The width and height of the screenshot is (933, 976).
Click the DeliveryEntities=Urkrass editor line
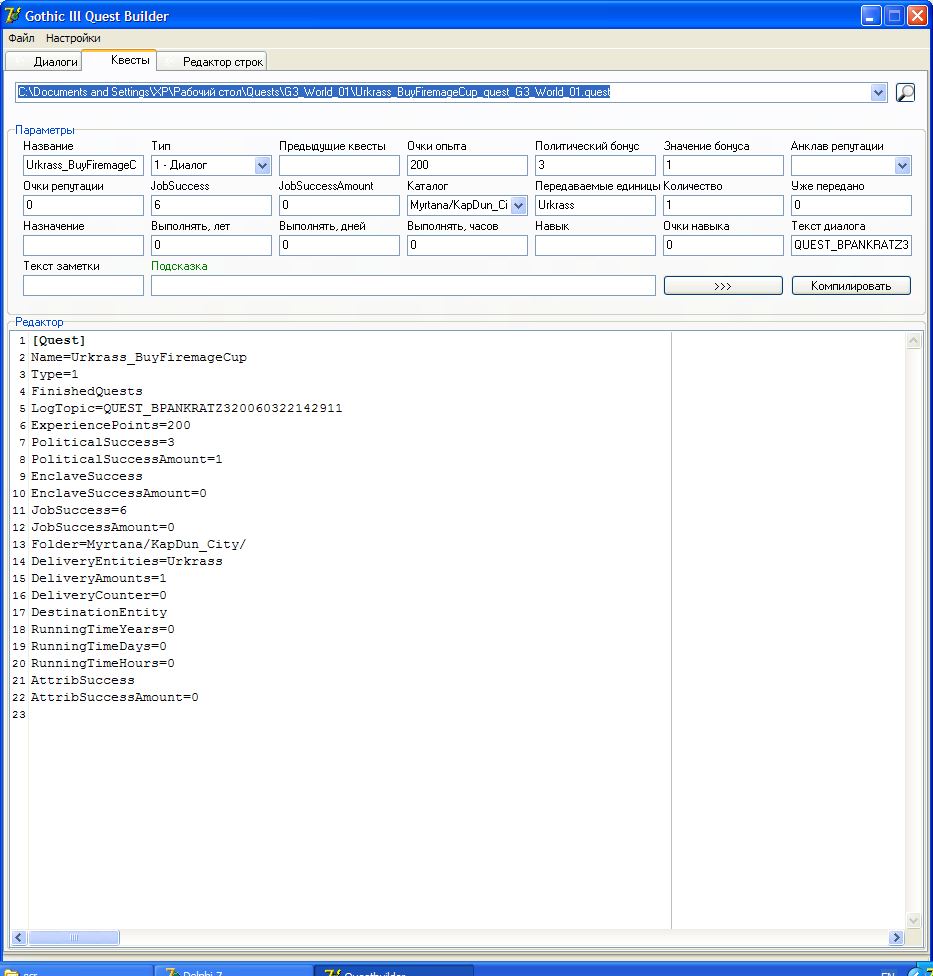coord(127,561)
